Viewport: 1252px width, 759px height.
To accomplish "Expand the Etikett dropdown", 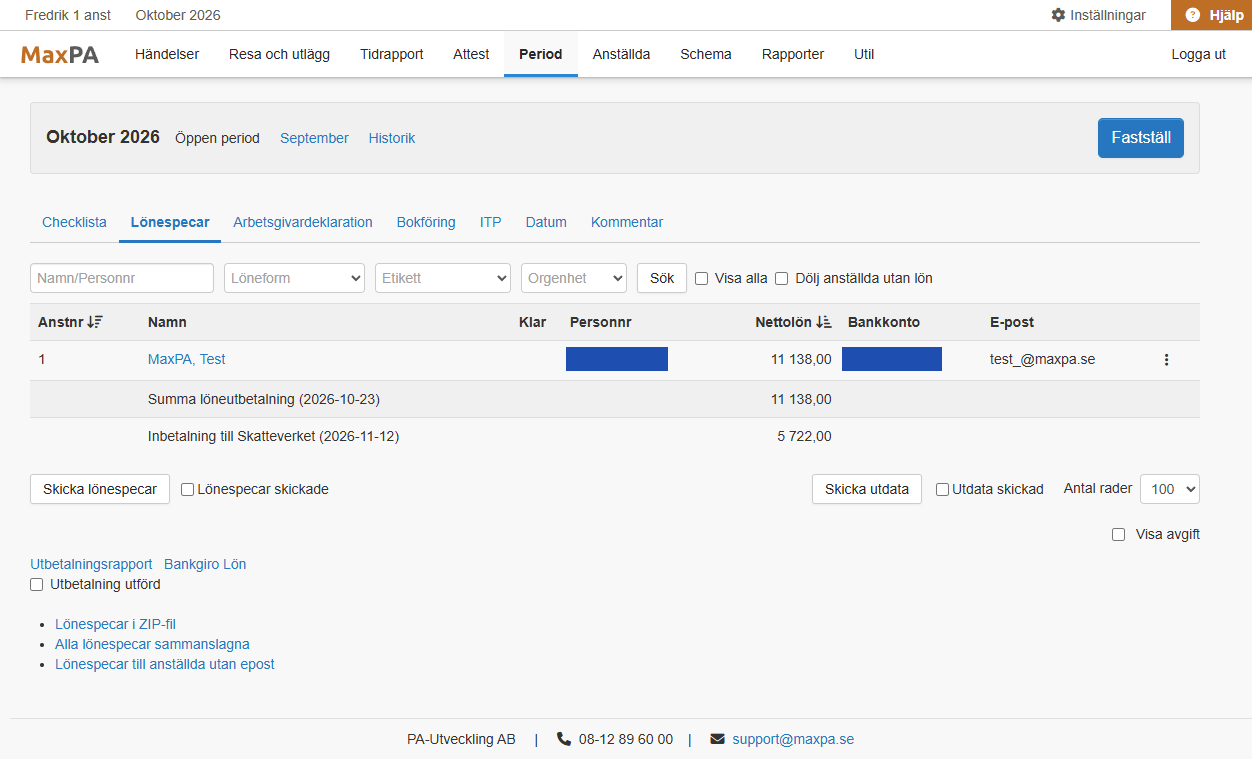I will click(443, 278).
